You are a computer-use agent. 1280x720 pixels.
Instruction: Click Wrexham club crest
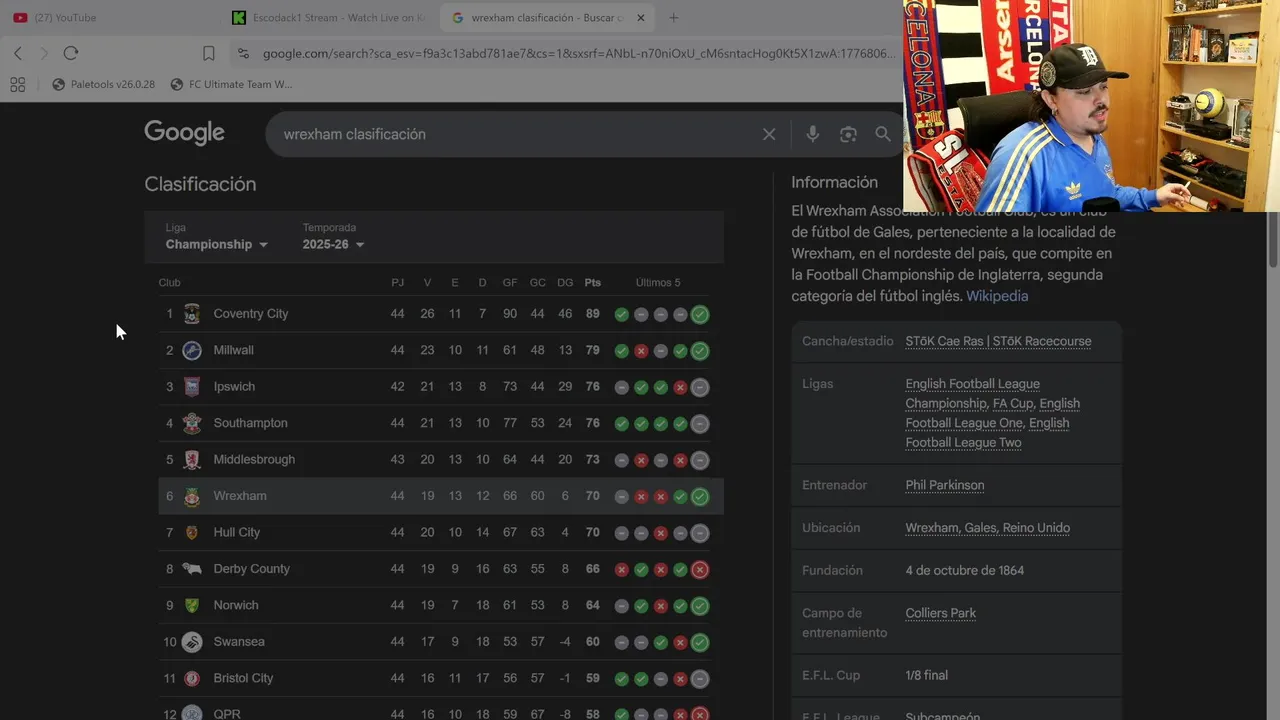(x=192, y=496)
